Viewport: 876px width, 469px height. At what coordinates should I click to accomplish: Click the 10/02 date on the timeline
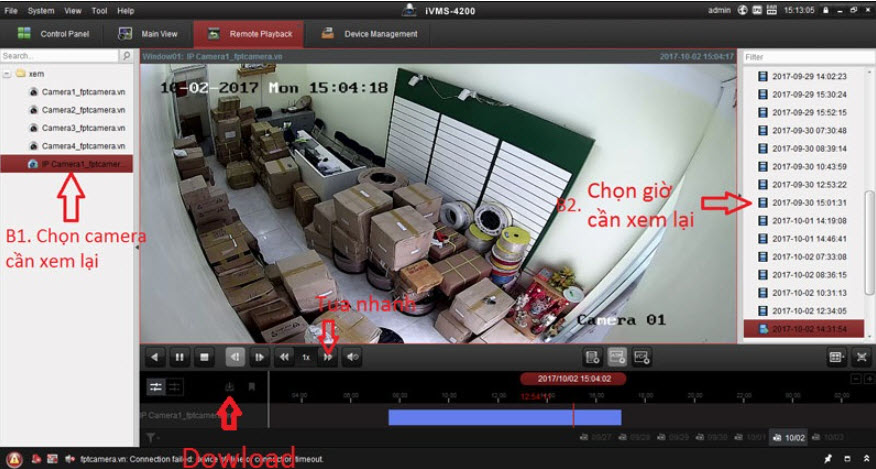coord(789,438)
